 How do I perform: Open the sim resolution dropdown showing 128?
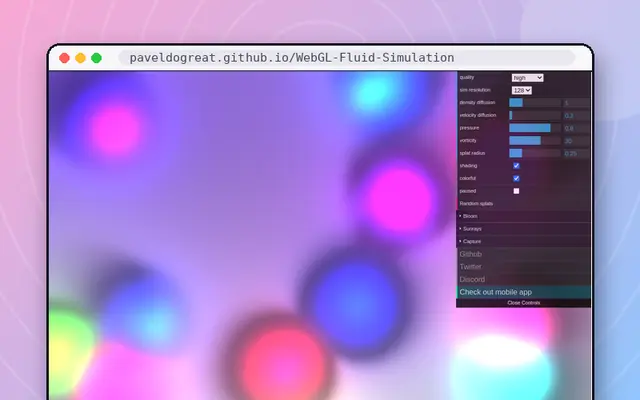522,90
